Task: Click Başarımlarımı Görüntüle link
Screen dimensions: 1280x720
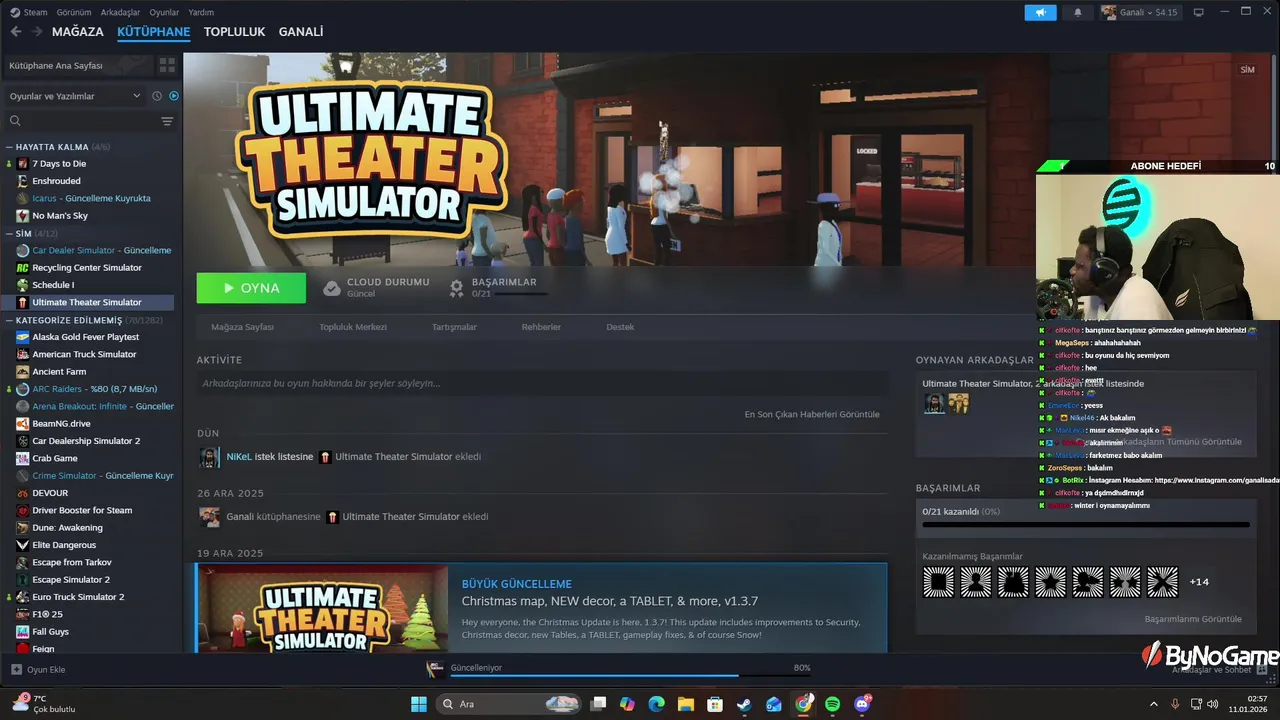Action: click(1193, 619)
